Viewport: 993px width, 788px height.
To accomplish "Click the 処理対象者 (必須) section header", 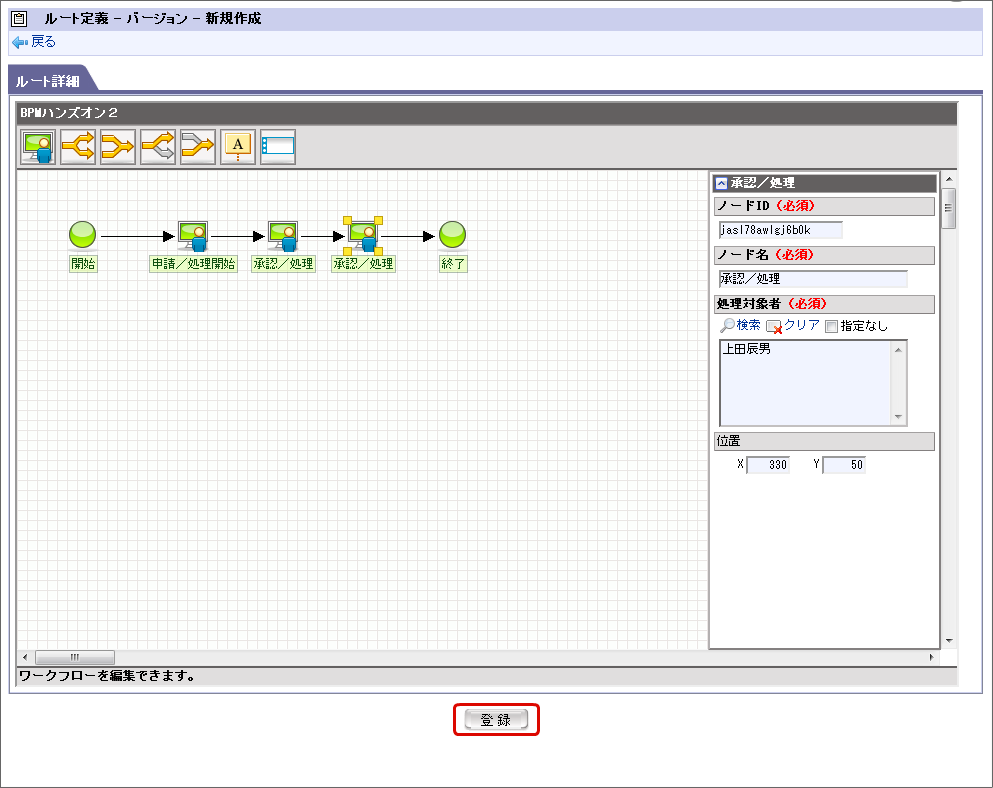I will pos(824,304).
